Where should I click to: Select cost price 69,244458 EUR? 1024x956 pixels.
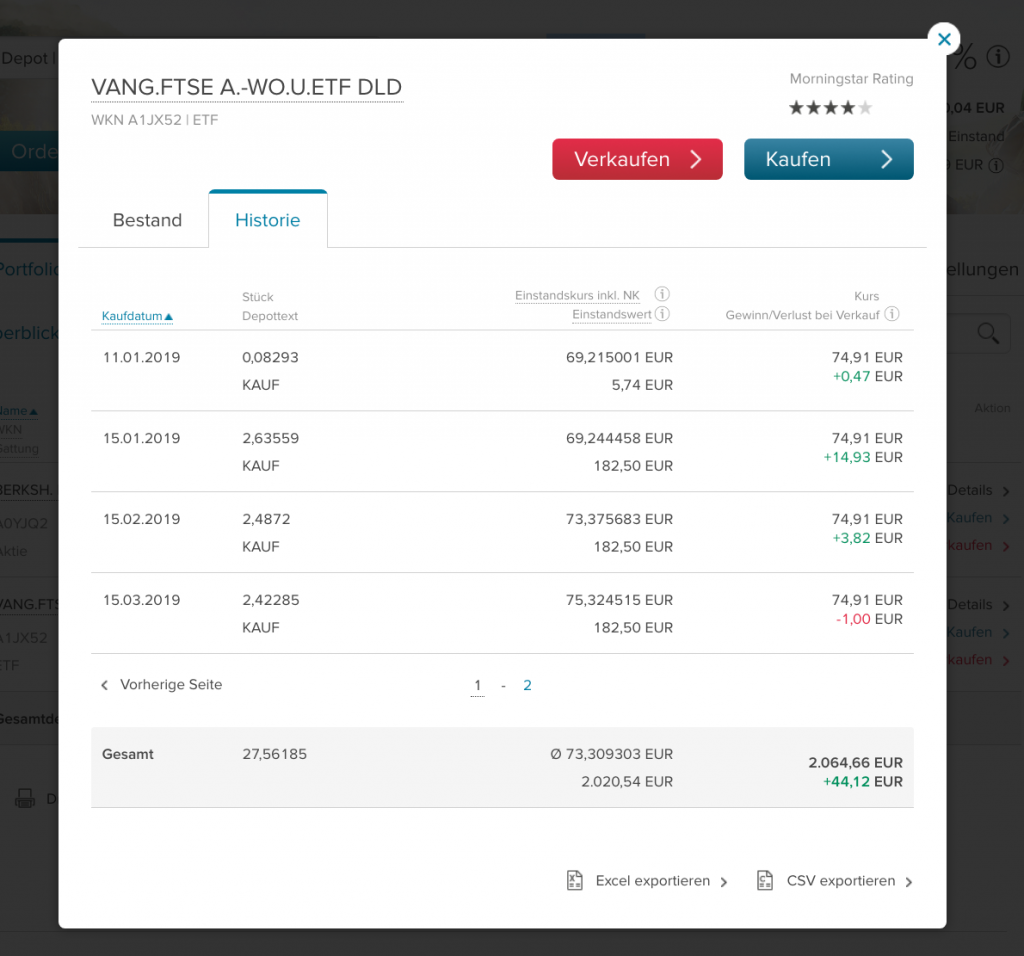coord(619,439)
